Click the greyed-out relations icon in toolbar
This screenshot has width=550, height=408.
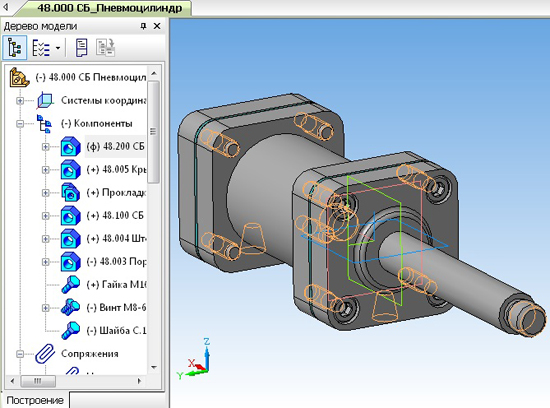click(x=105, y=48)
